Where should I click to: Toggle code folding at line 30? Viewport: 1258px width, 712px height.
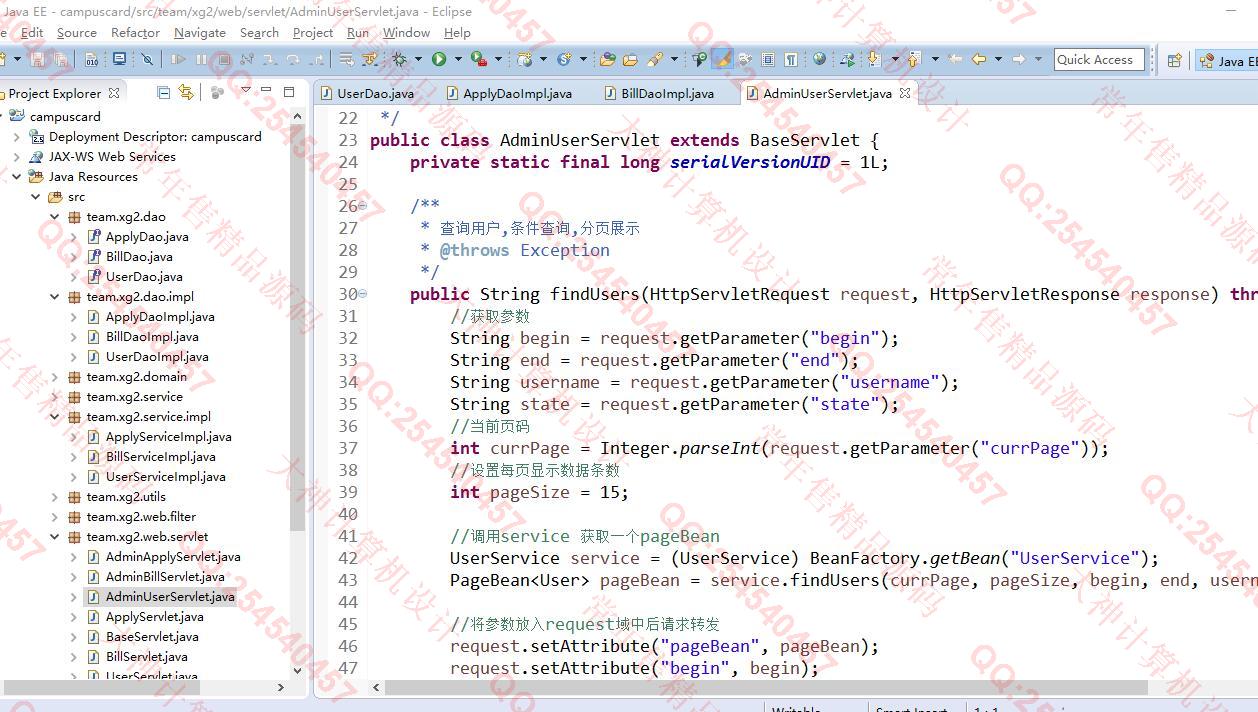pos(363,294)
